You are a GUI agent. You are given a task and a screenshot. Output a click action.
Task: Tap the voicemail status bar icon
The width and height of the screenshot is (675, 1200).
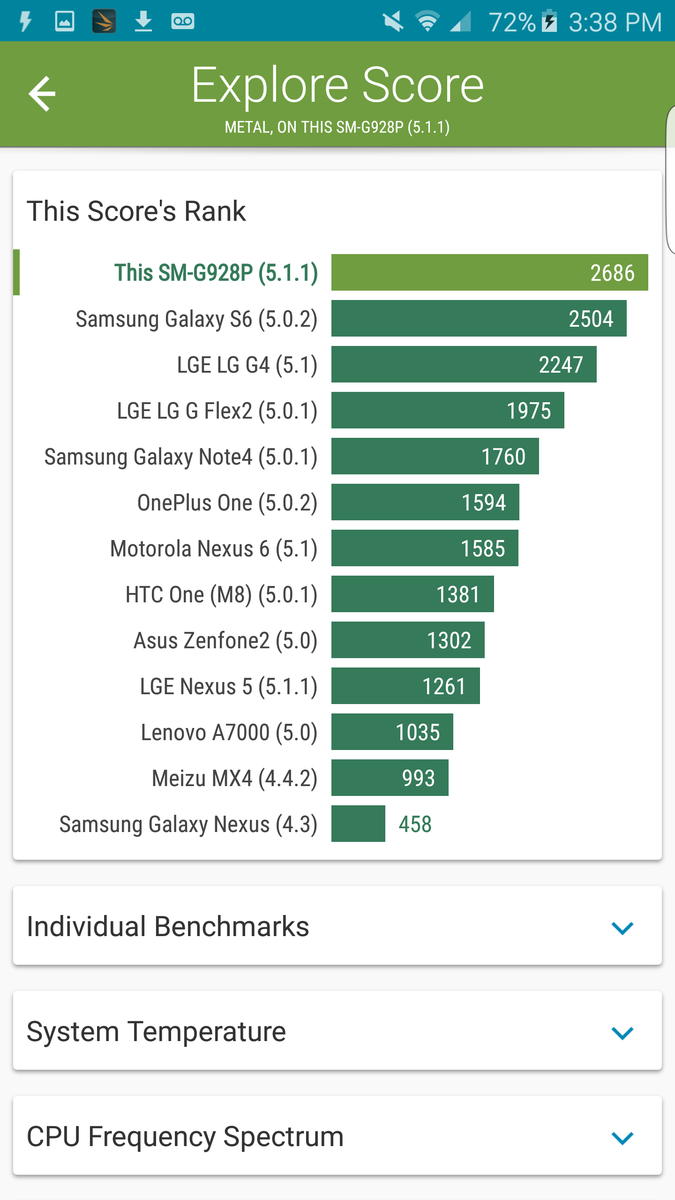pos(183,21)
